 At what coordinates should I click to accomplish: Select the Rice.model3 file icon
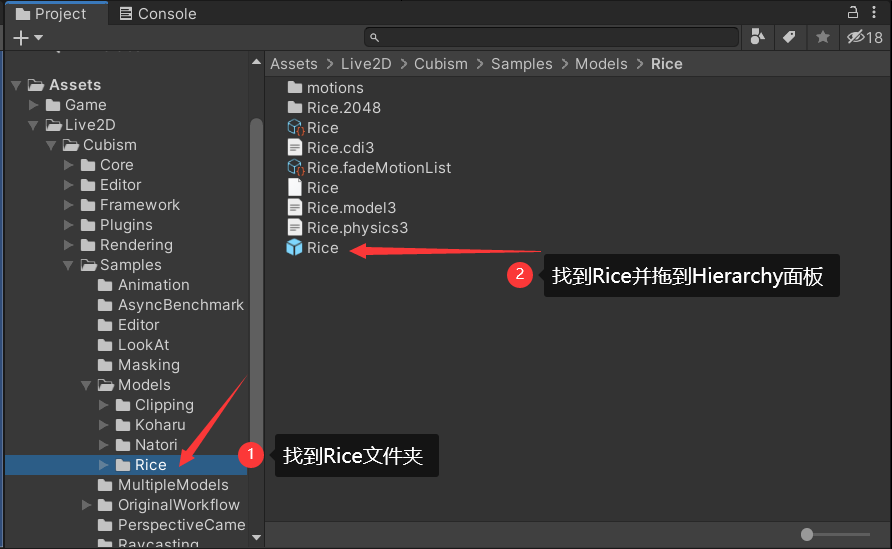coord(295,208)
